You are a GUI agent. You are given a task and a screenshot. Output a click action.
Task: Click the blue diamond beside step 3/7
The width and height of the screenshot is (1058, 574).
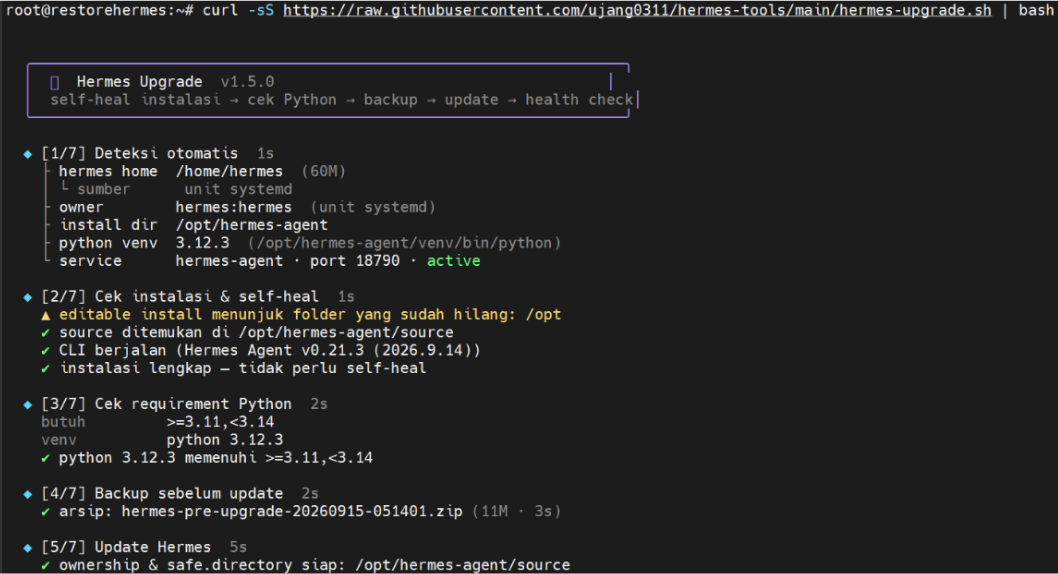pyautogui.click(x=28, y=405)
